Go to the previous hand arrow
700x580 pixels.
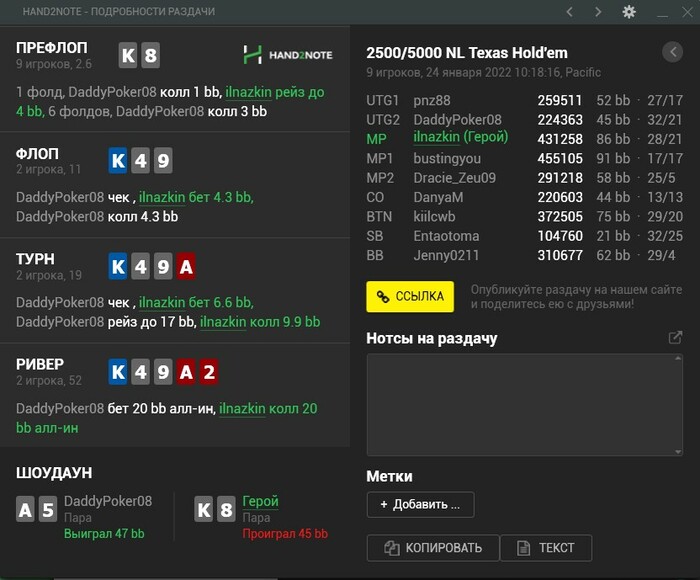pyautogui.click(x=570, y=12)
